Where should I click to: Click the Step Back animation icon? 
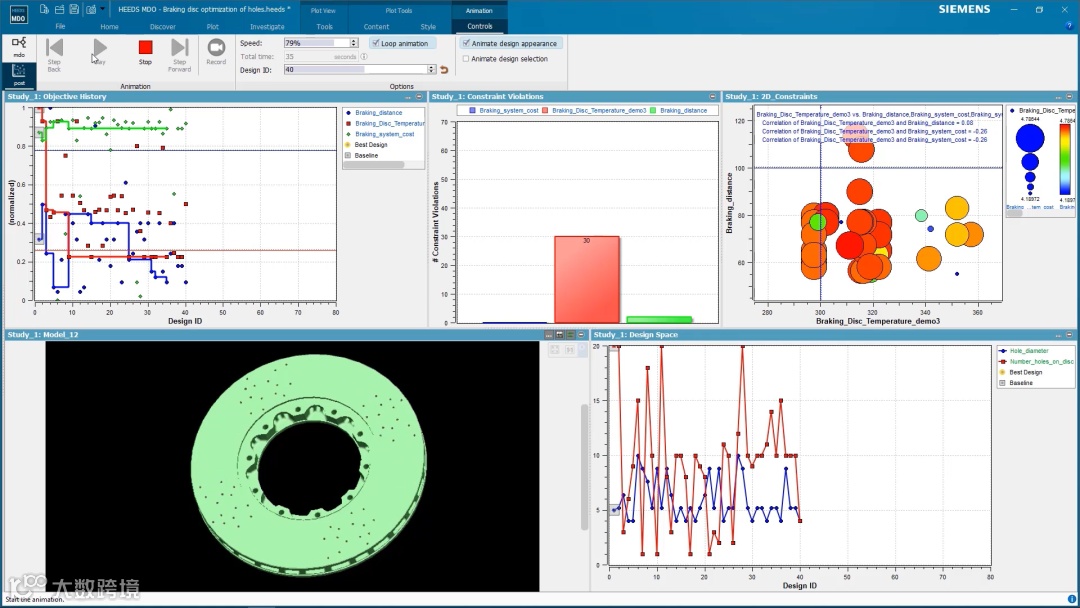click(x=54, y=55)
